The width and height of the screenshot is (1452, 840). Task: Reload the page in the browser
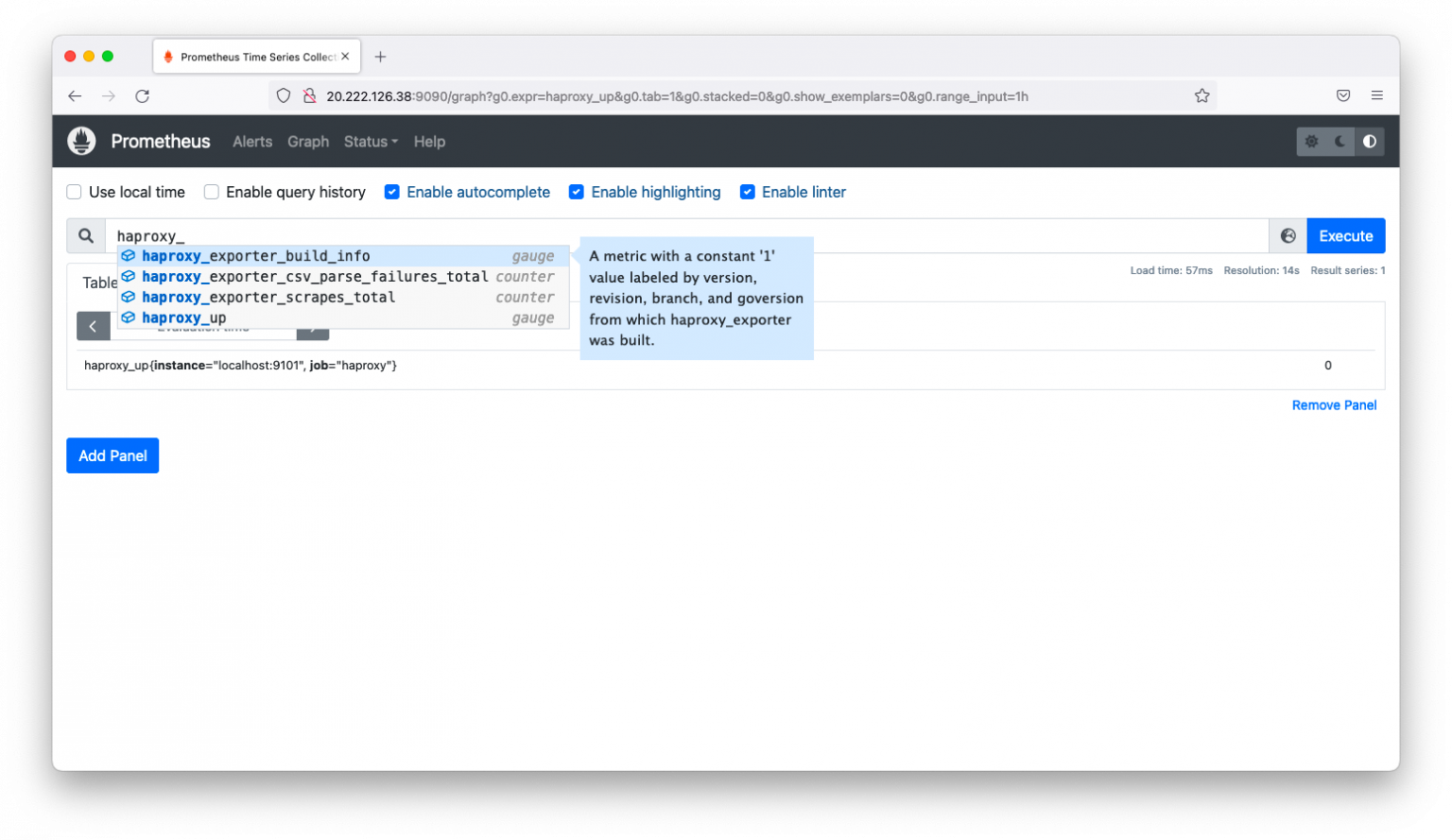[x=142, y=95]
